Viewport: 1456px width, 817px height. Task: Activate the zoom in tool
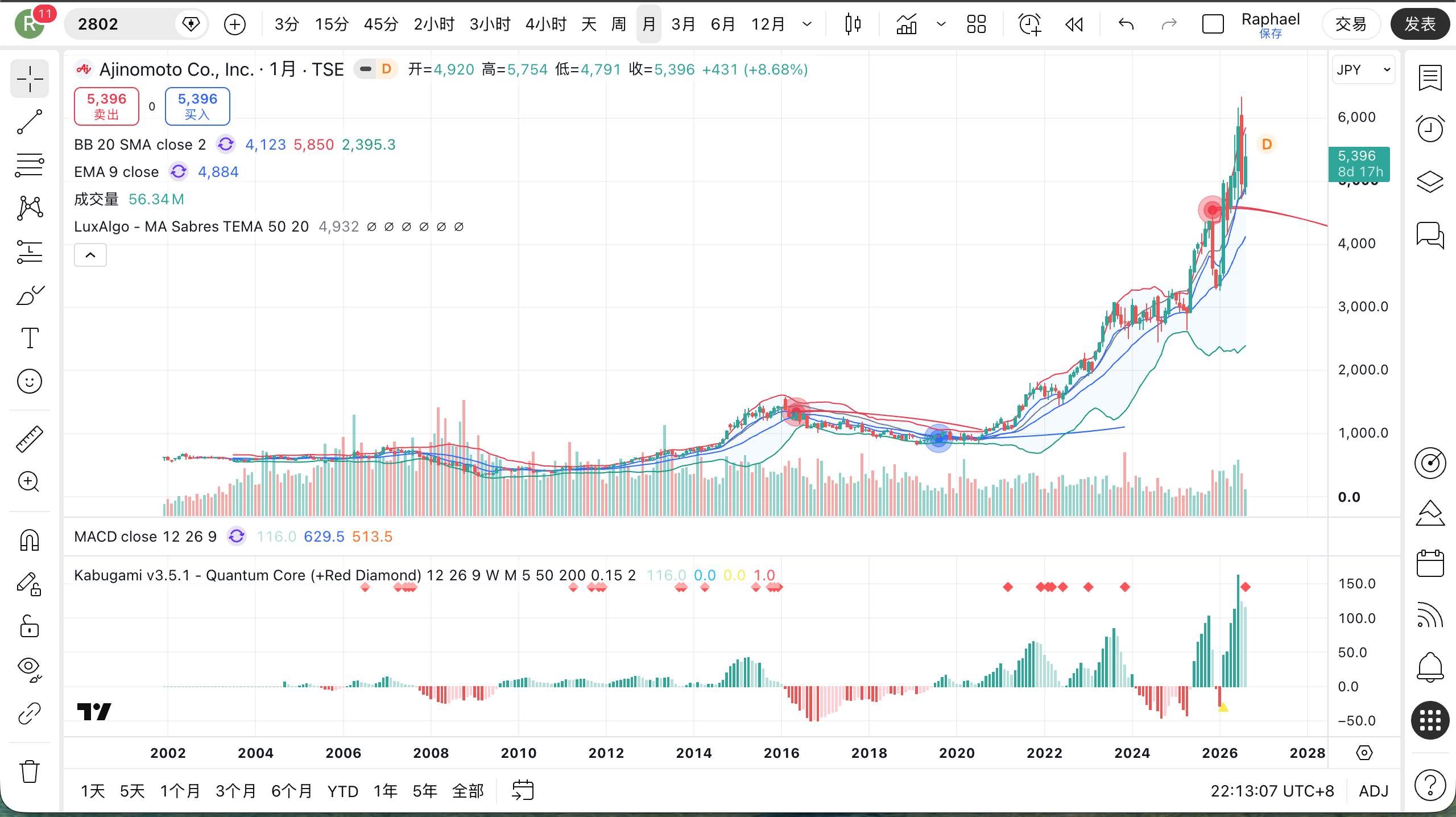click(30, 482)
